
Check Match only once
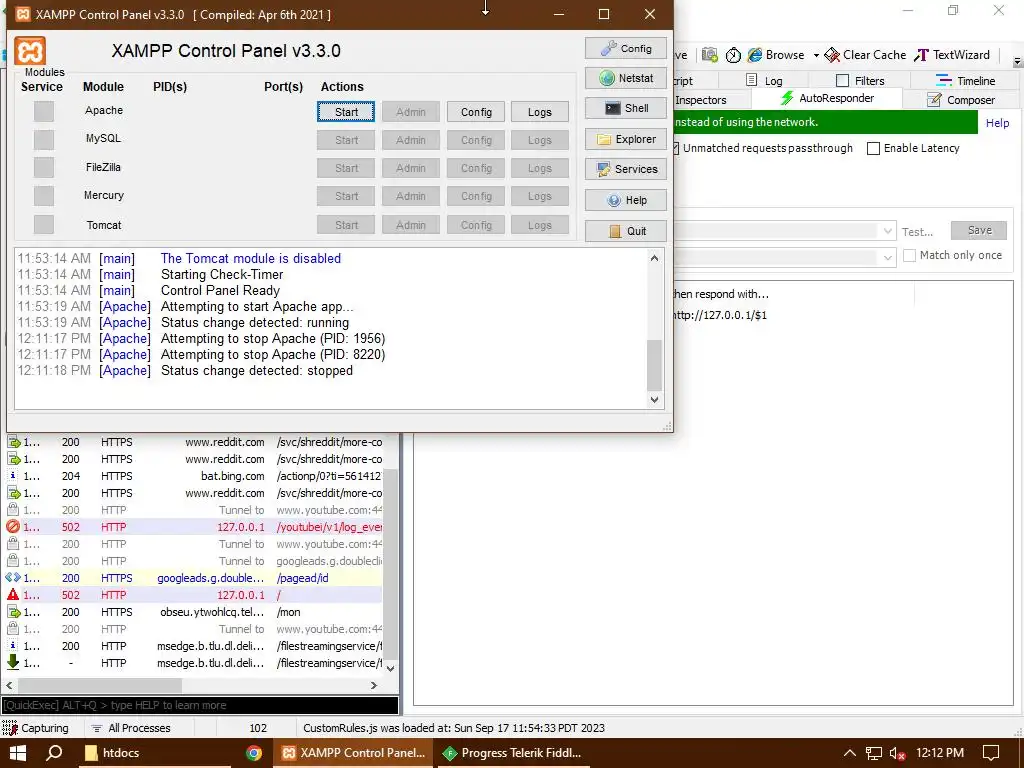tap(909, 255)
